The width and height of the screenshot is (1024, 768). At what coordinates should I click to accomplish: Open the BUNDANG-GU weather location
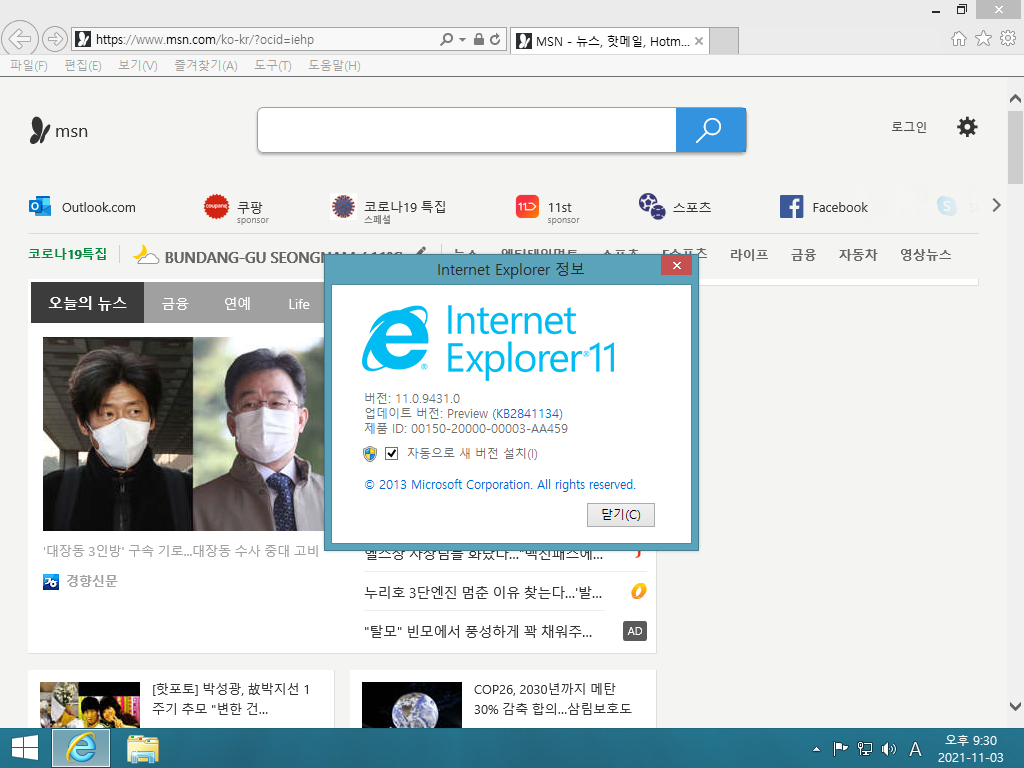click(244, 257)
